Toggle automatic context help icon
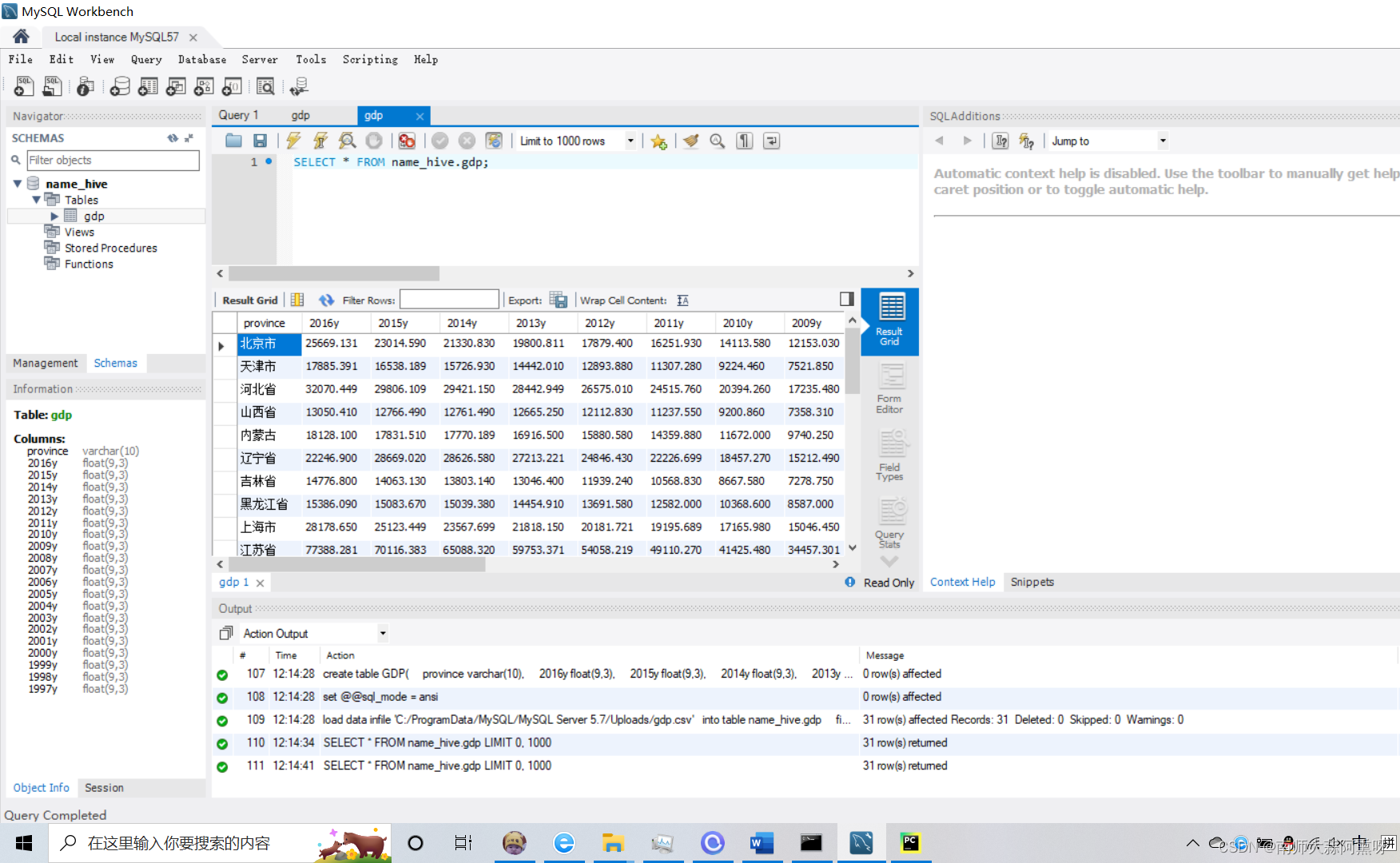Screen dimensions: 1400x863 coord(1026,141)
